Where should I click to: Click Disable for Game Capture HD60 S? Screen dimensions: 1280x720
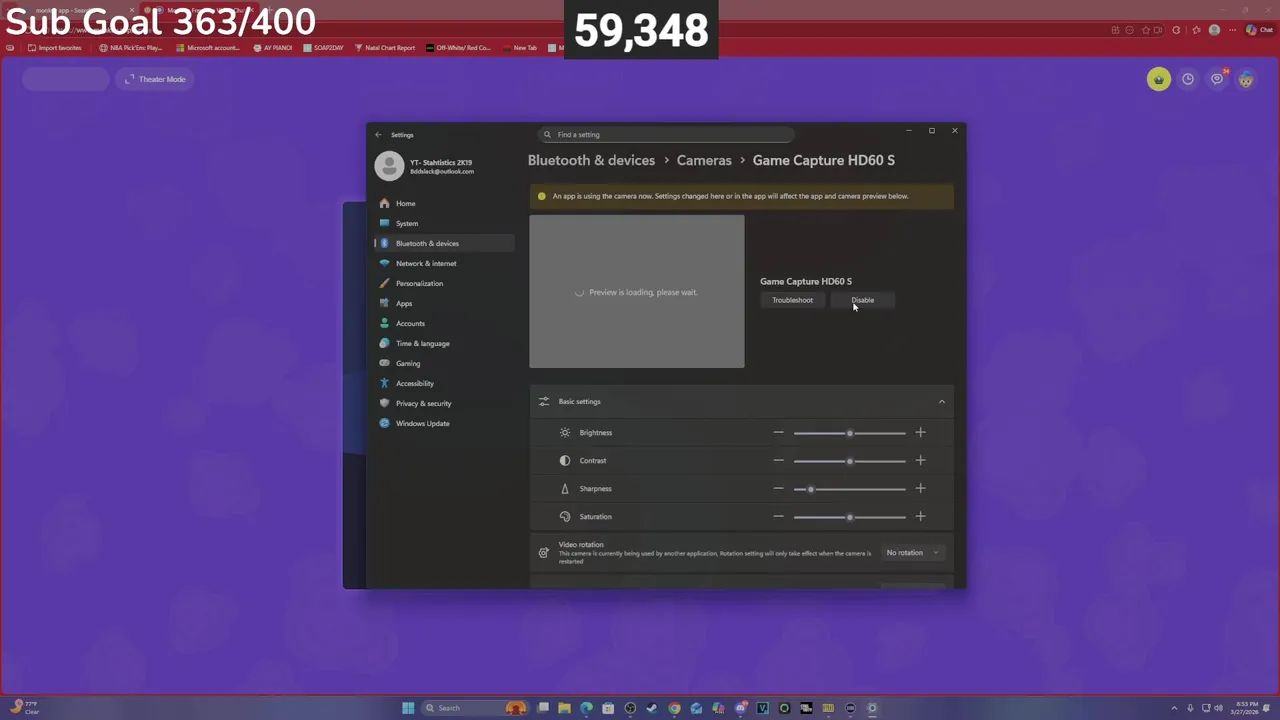point(862,300)
